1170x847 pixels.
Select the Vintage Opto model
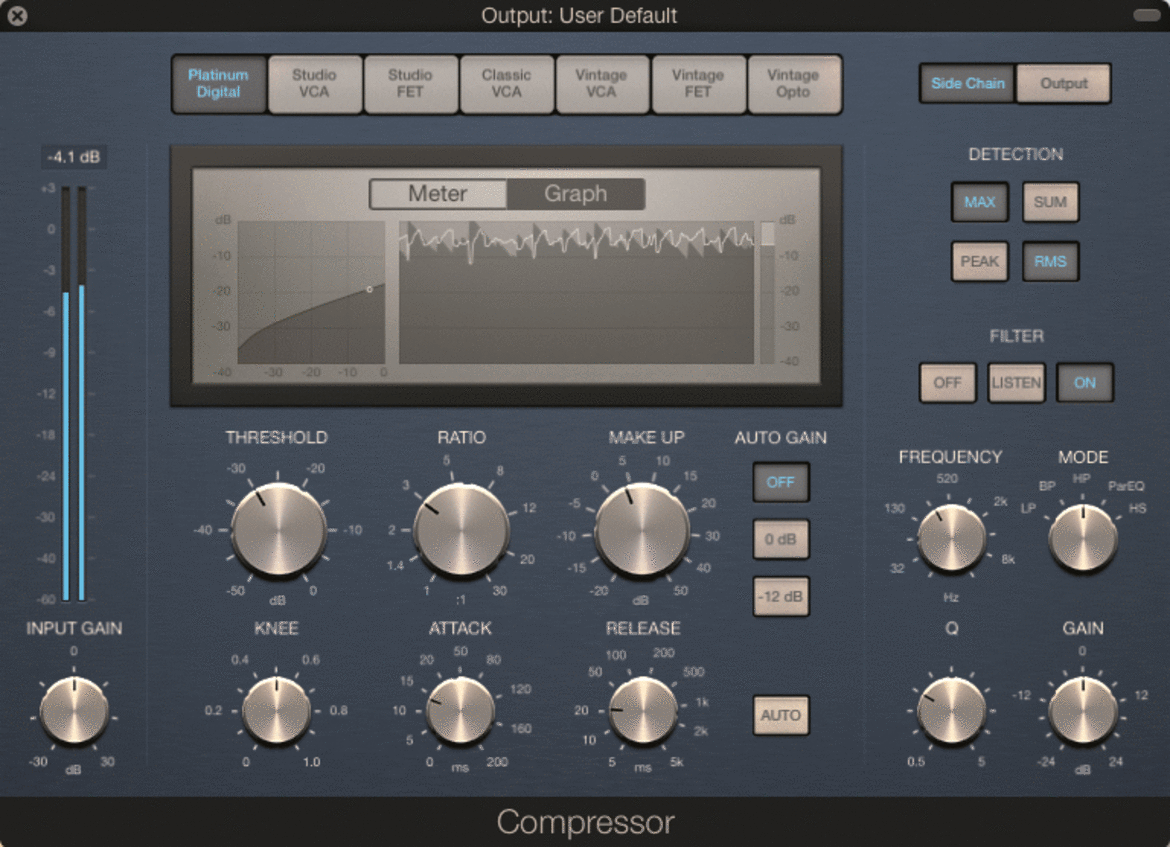point(793,84)
